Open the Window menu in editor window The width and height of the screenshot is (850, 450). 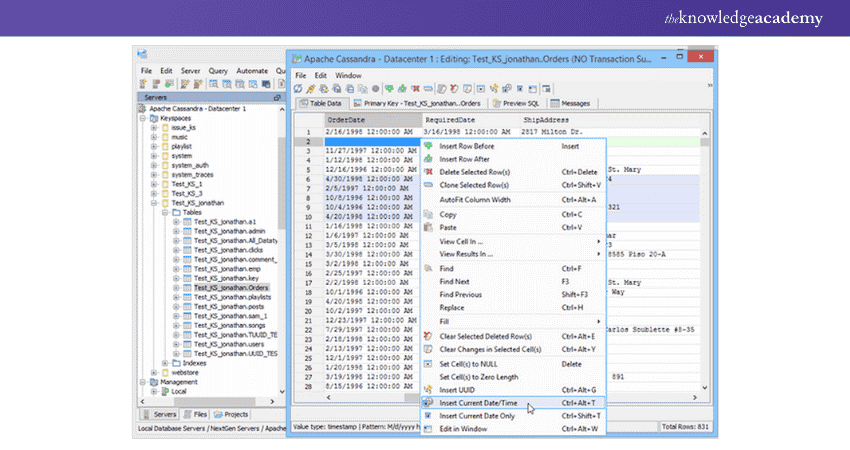pyautogui.click(x=348, y=75)
